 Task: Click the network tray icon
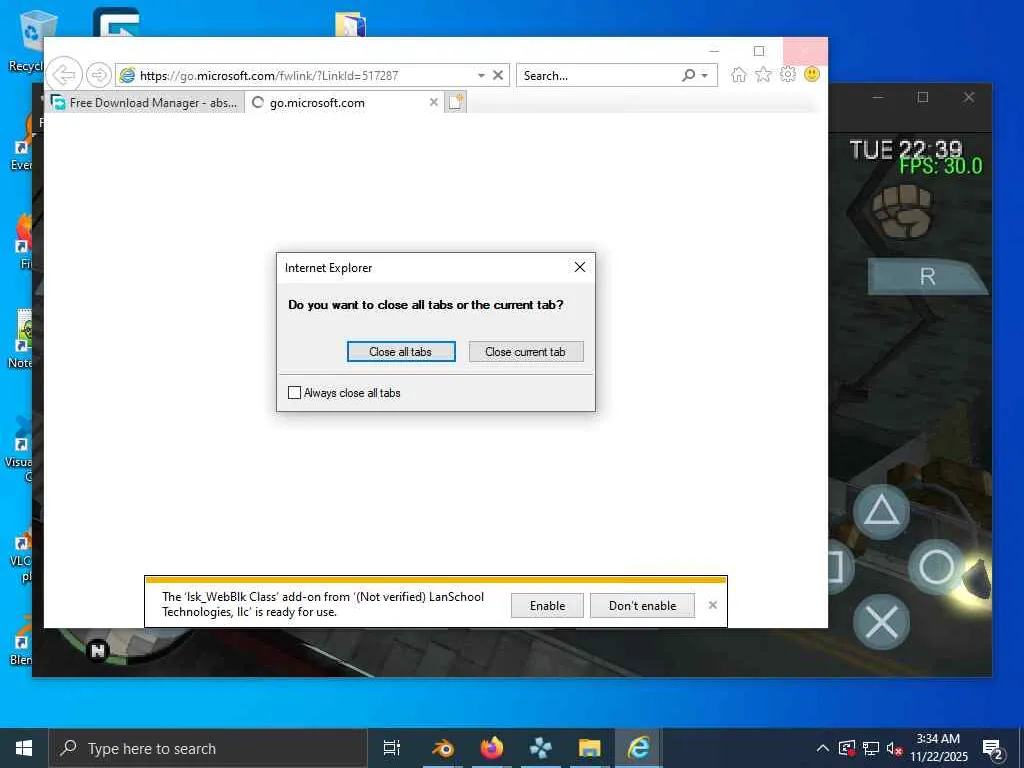tap(871, 748)
